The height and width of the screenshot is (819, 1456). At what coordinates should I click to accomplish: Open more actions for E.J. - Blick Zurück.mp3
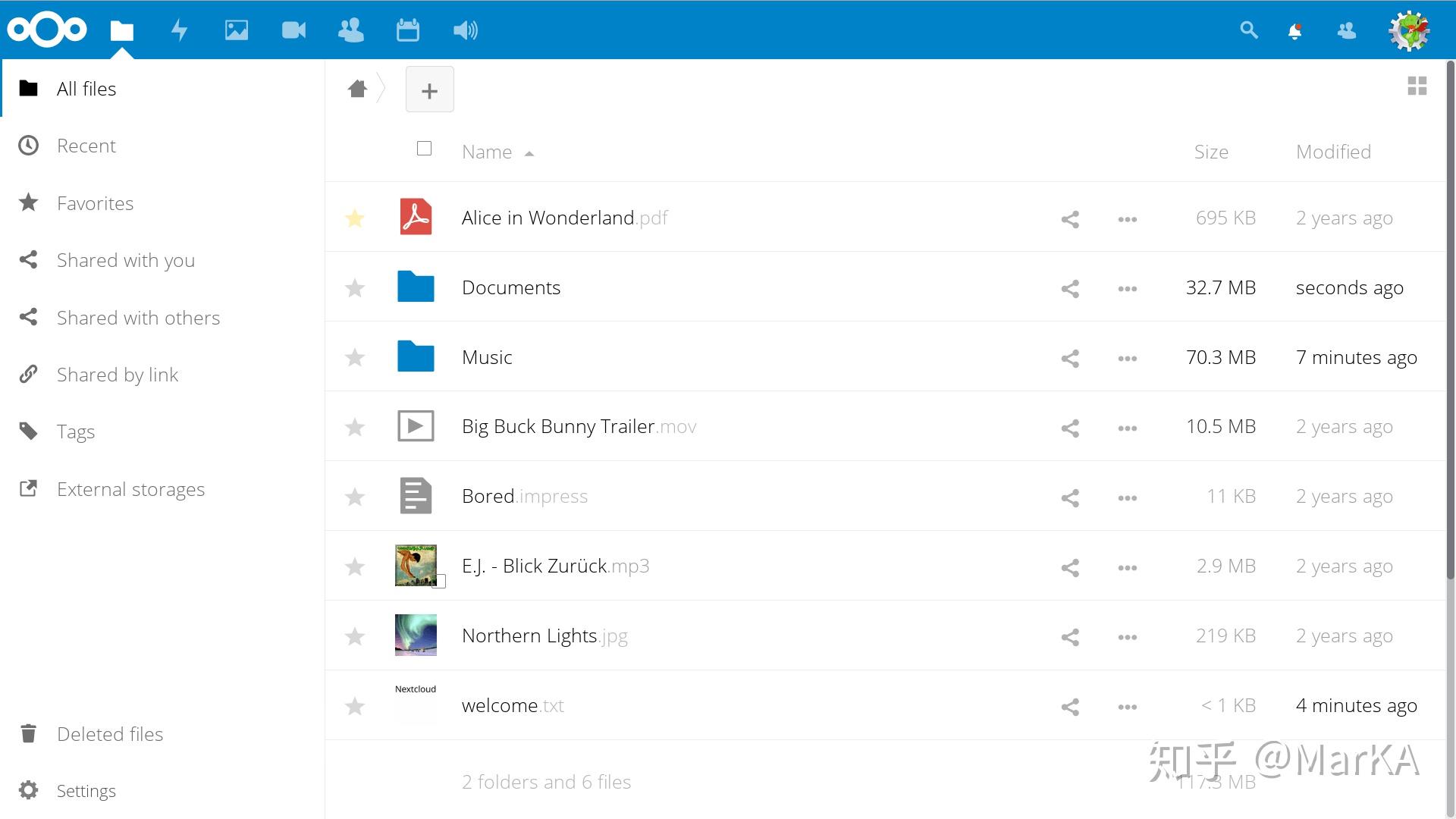(x=1128, y=568)
